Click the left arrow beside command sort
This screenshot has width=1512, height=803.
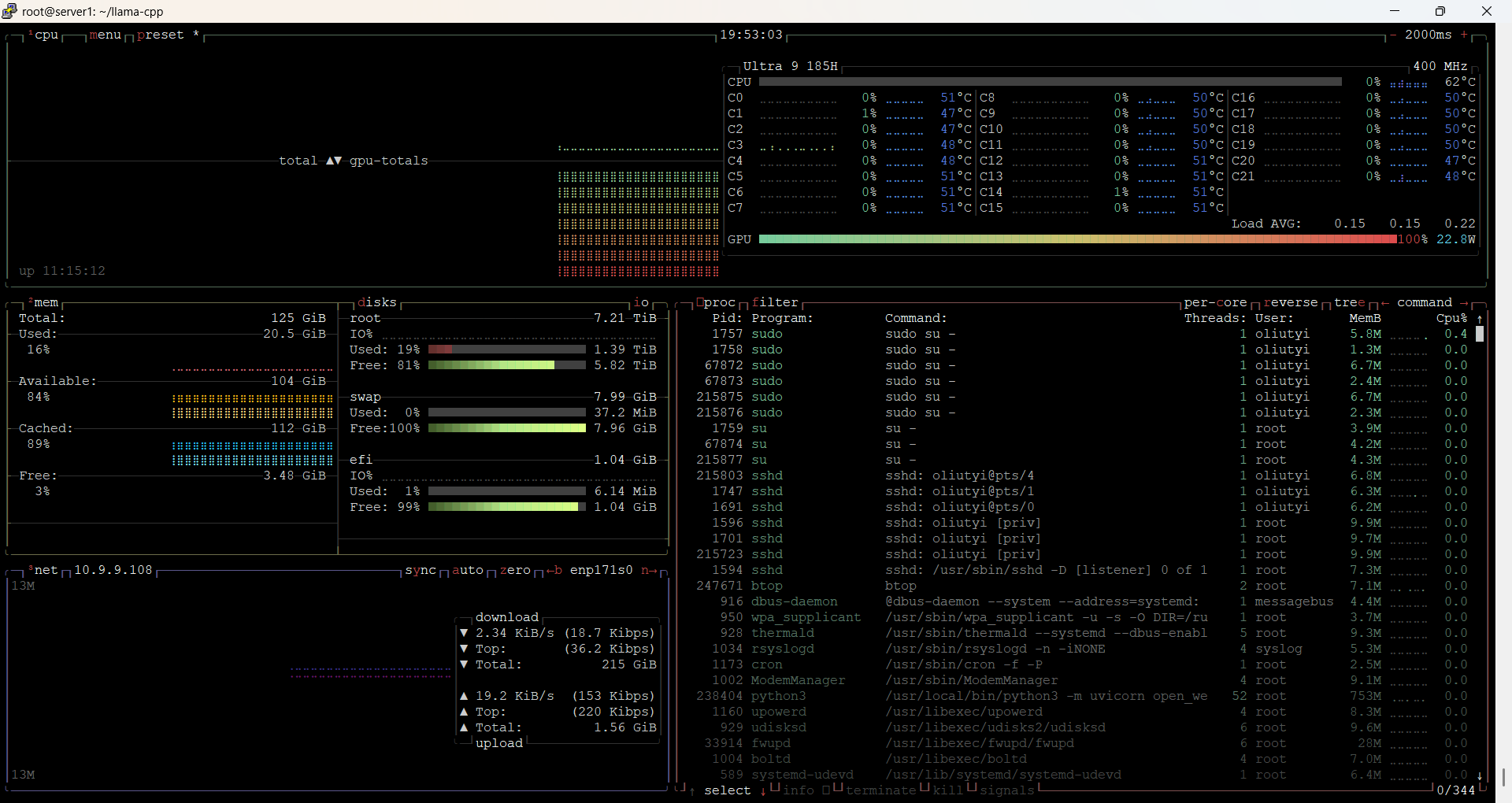1385,302
